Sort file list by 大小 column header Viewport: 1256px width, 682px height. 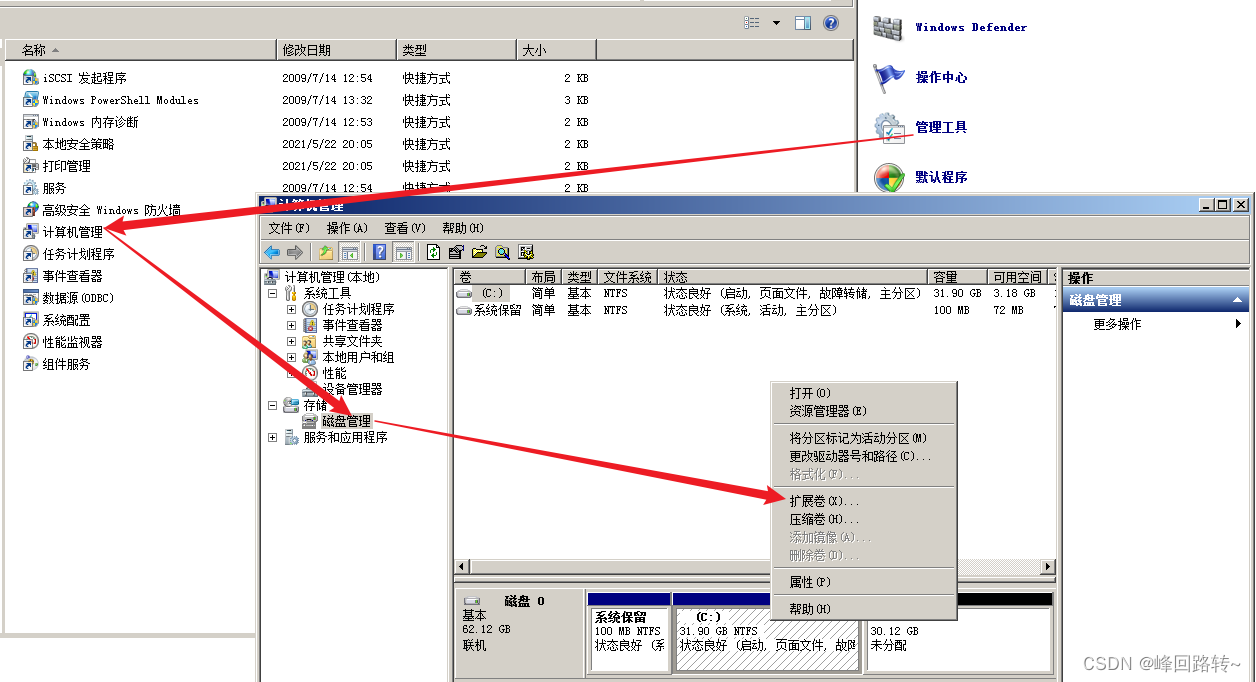tap(556, 50)
